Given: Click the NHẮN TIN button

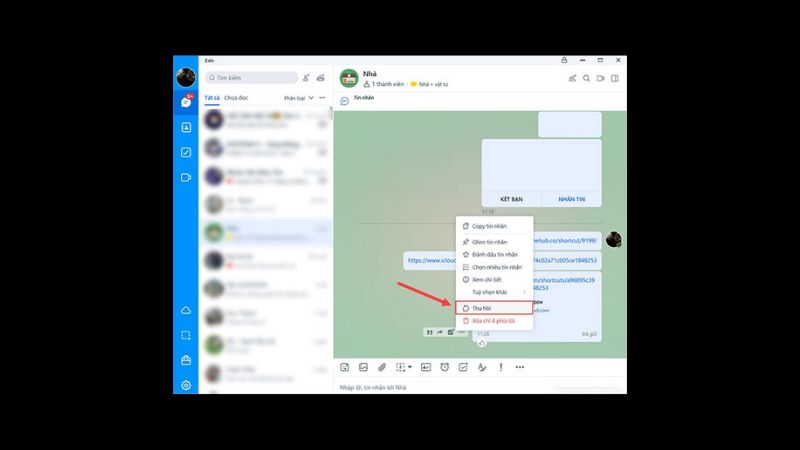Looking at the screenshot, I should pos(571,199).
